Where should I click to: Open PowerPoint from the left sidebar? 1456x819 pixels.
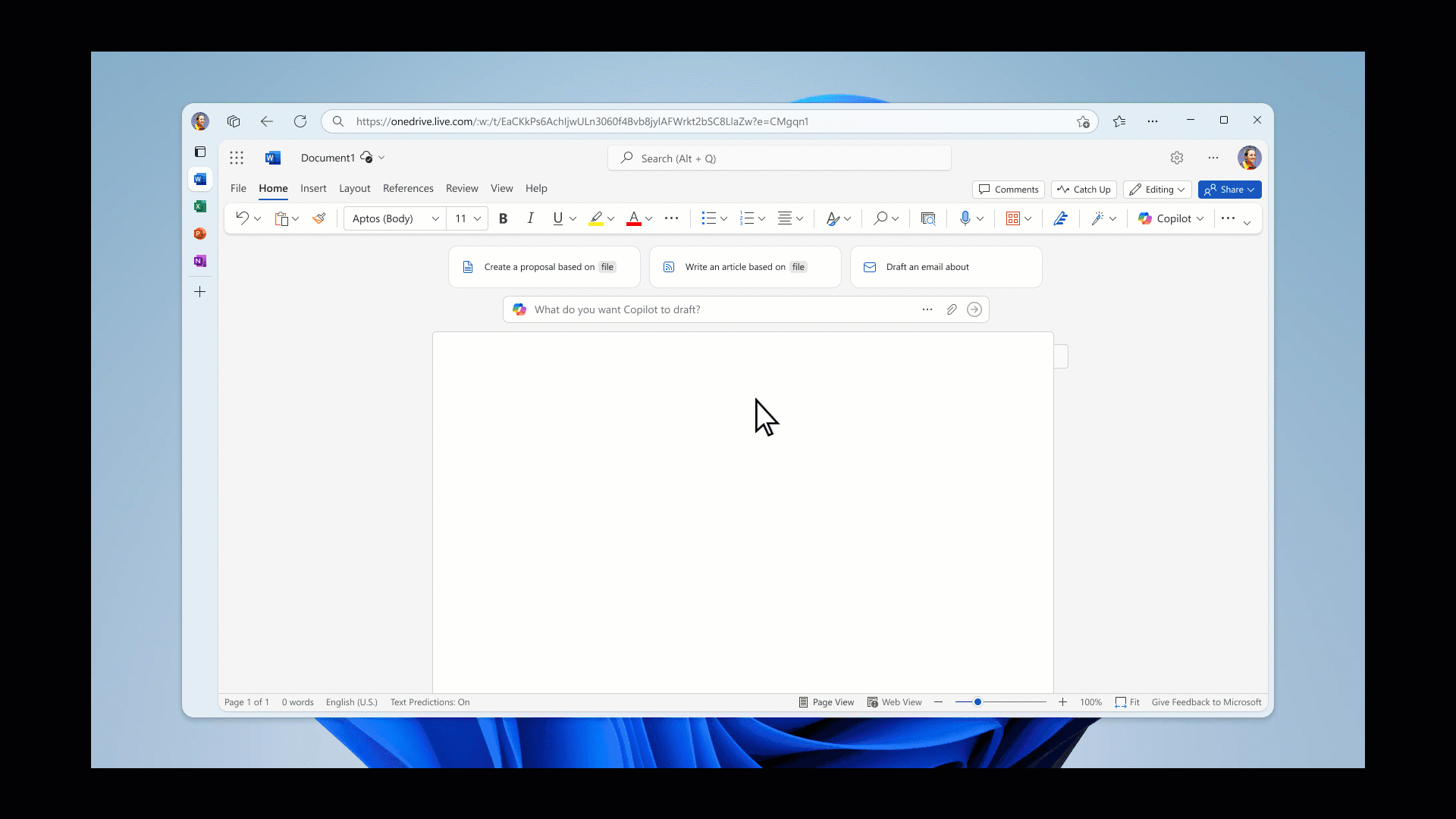point(200,234)
